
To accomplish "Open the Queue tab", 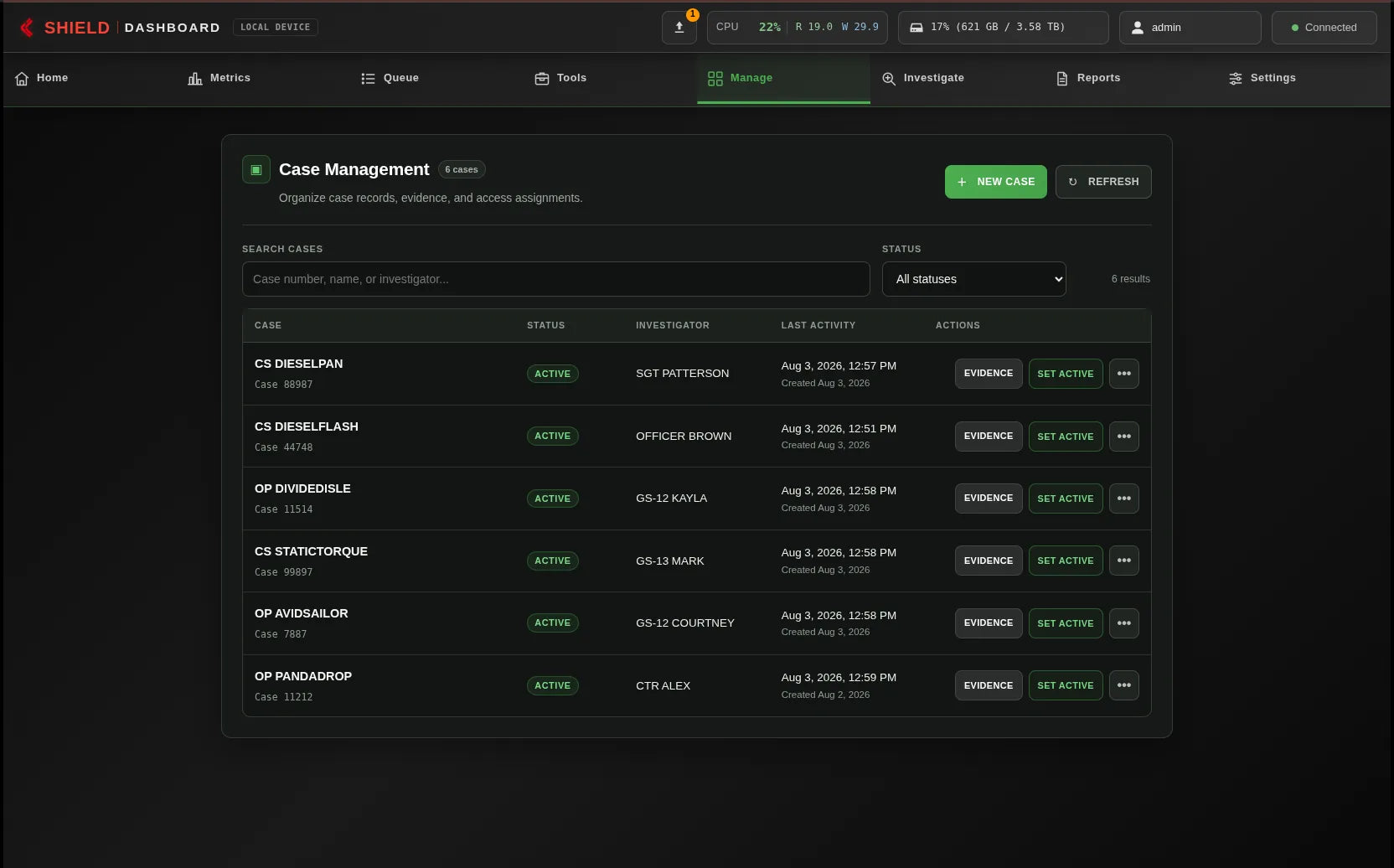I will pos(437,79).
